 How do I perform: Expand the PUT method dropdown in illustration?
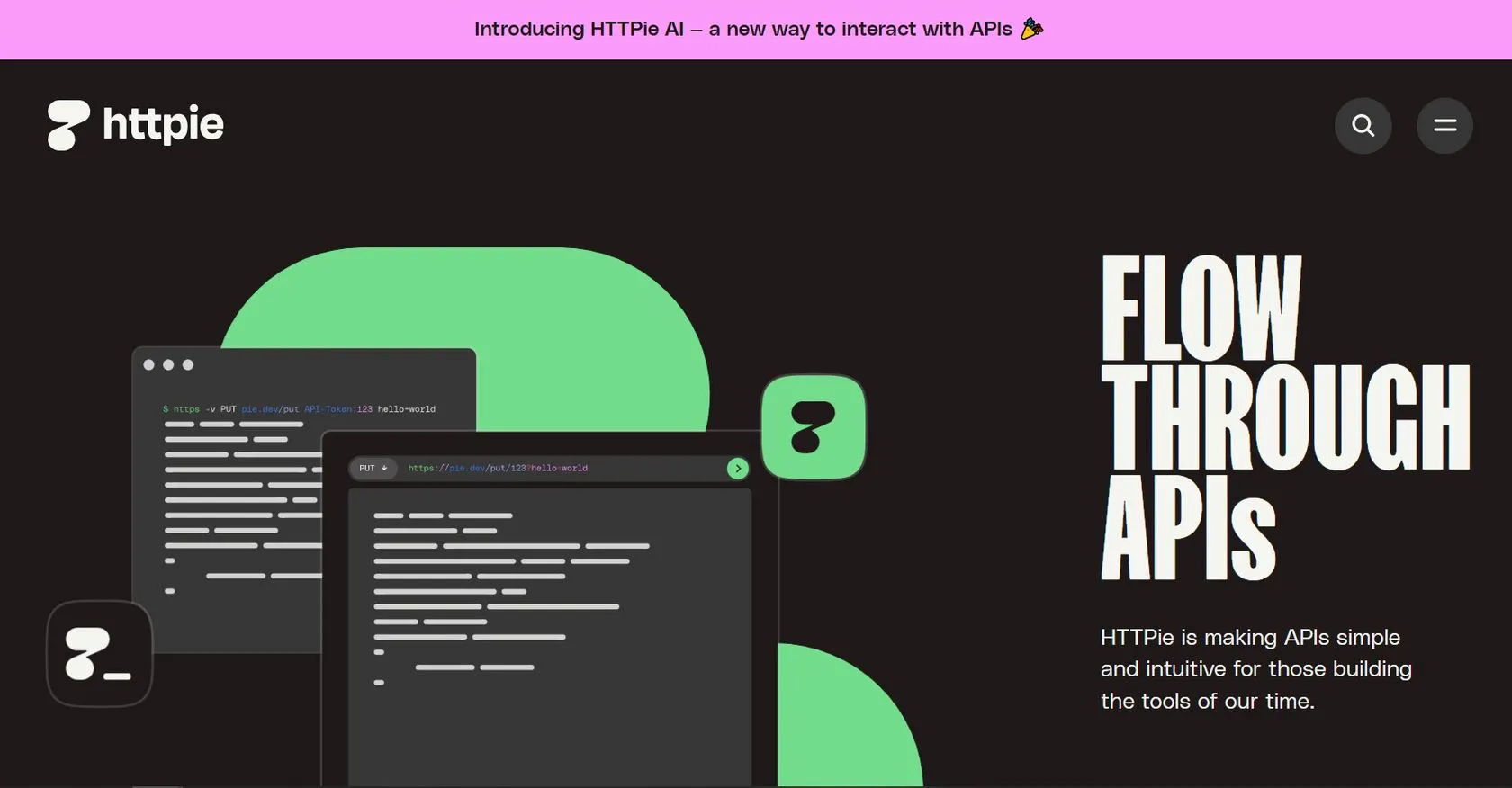click(x=373, y=469)
